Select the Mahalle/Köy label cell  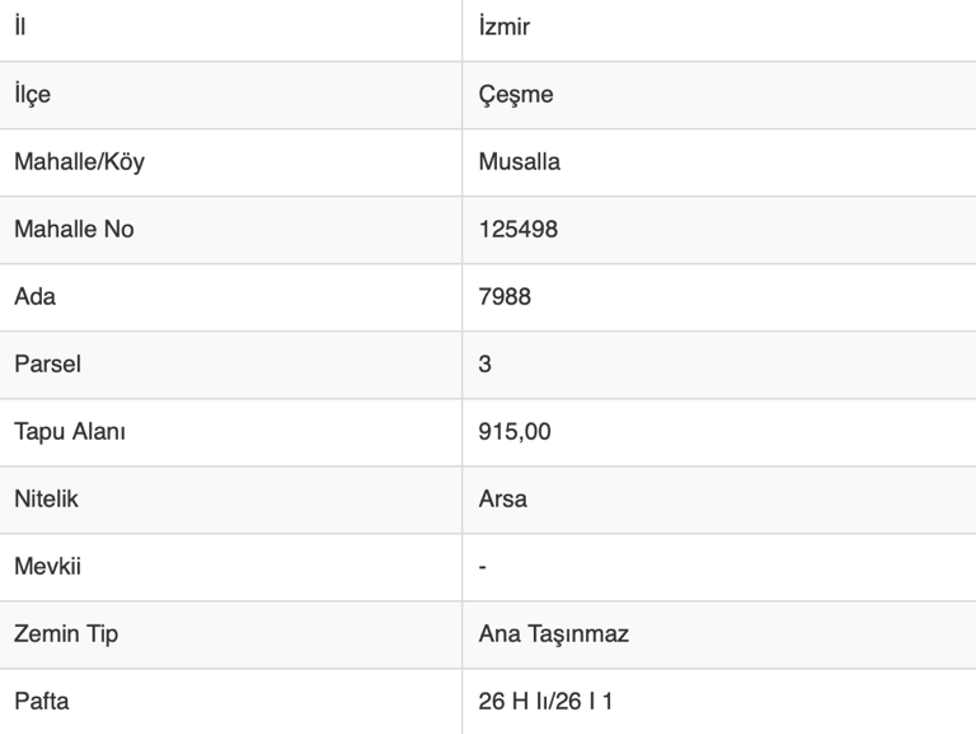79,162
